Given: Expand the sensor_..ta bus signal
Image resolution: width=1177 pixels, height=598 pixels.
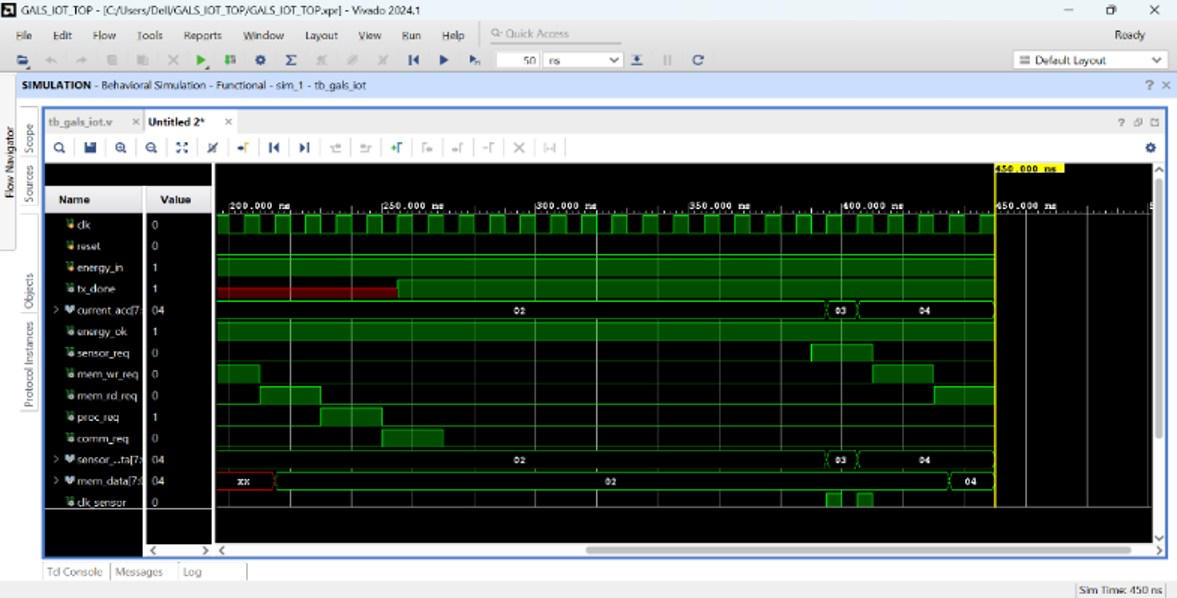Looking at the screenshot, I should [x=56, y=458].
